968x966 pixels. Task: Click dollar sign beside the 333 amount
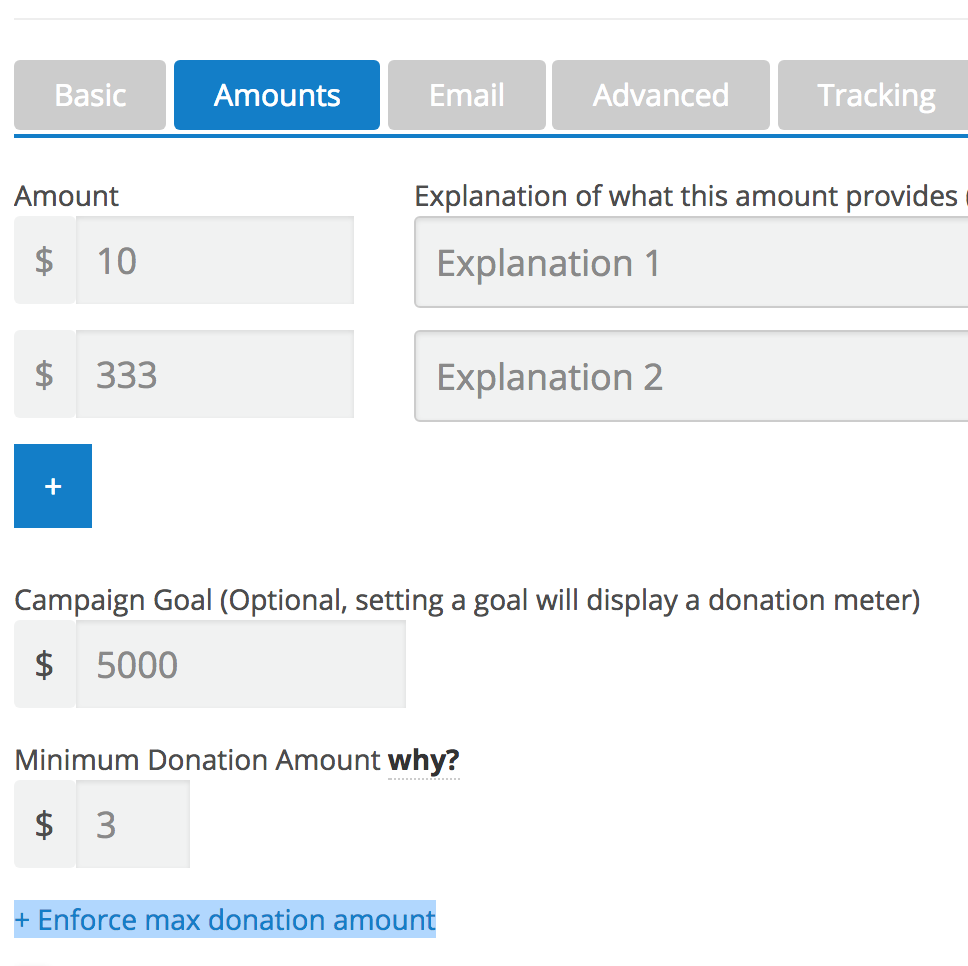(44, 375)
